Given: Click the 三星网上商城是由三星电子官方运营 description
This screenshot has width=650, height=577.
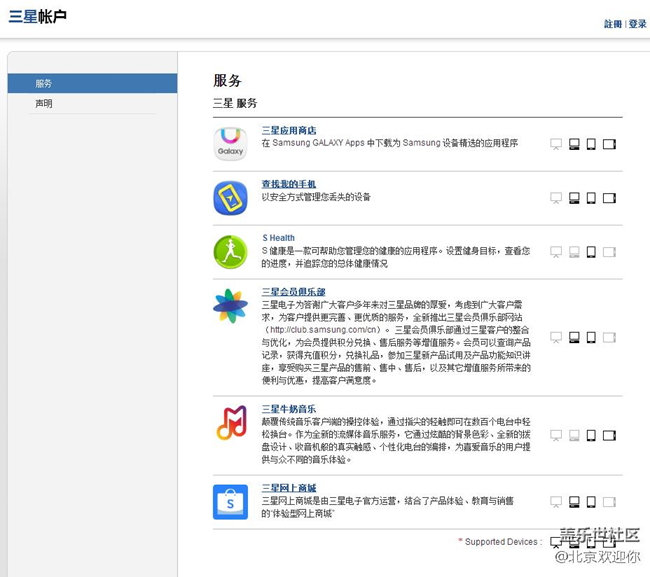Looking at the screenshot, I should pos(387,507).
